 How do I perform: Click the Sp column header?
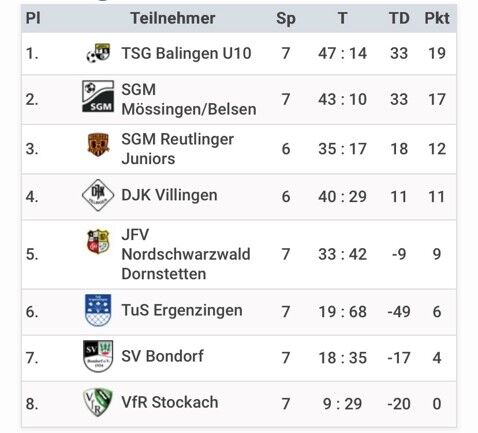point(286,19)
